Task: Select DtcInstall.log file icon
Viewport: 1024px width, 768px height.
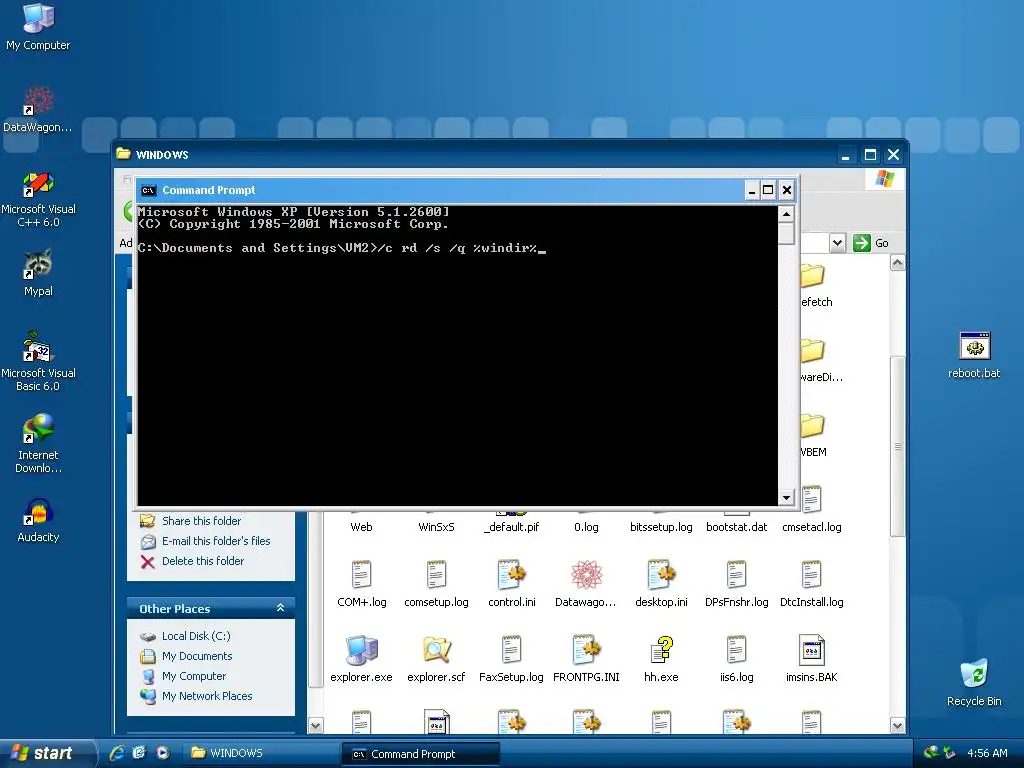Action: click(812, 575)
